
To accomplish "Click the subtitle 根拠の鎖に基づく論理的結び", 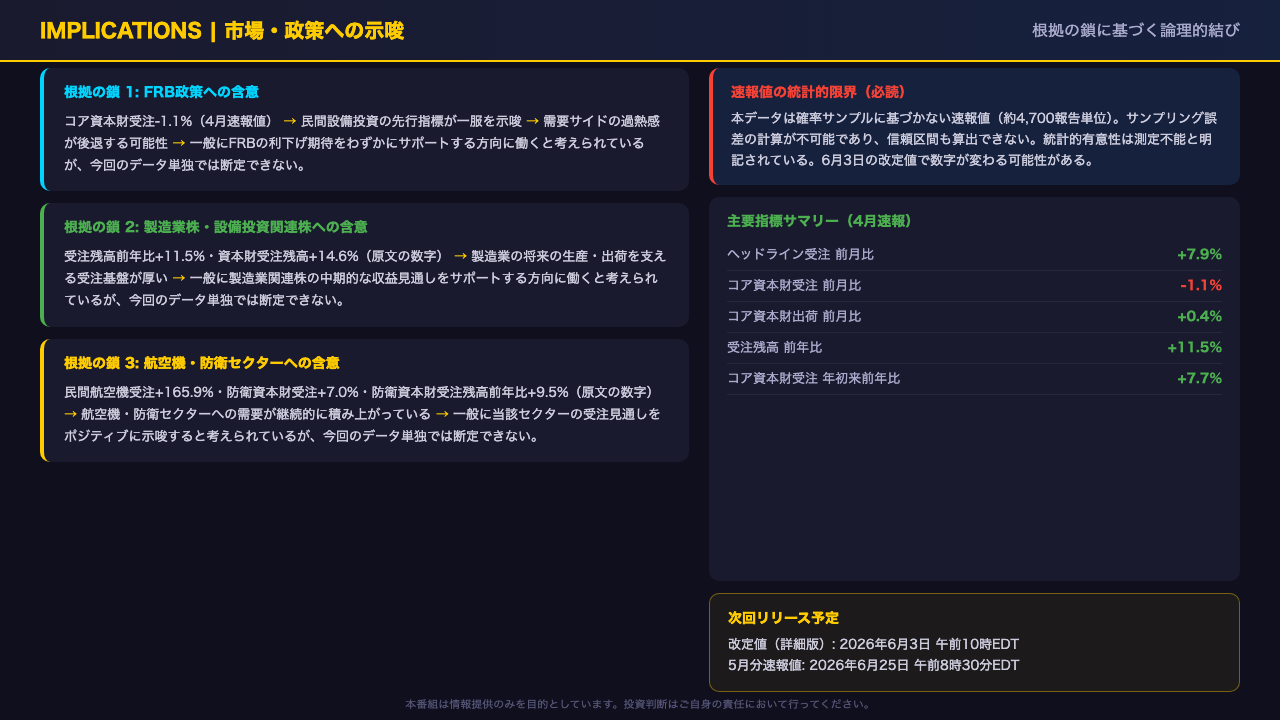I will [1136, 30].
